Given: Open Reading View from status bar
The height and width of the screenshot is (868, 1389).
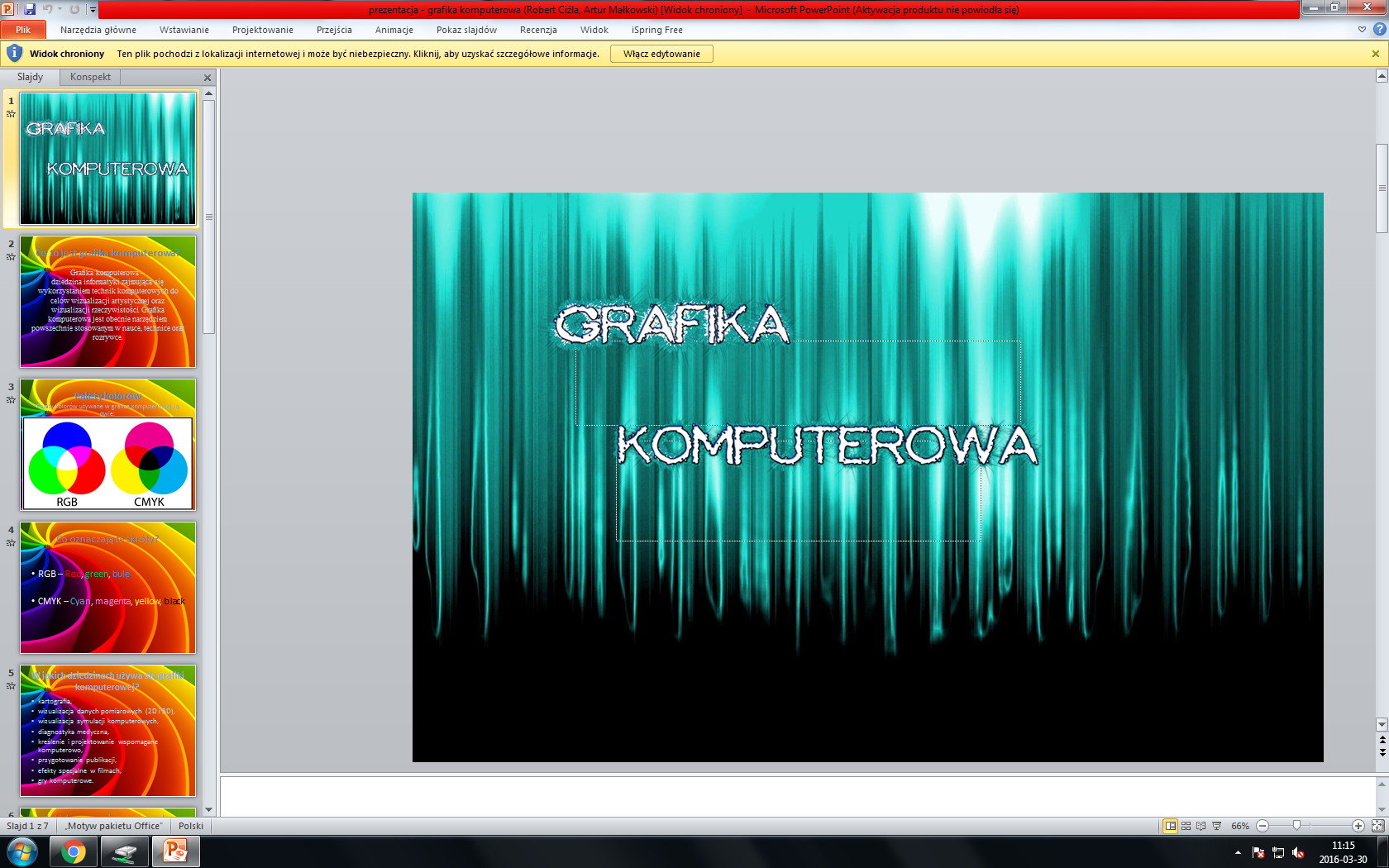Looking at the screenshot, I should pos(1200,826).
